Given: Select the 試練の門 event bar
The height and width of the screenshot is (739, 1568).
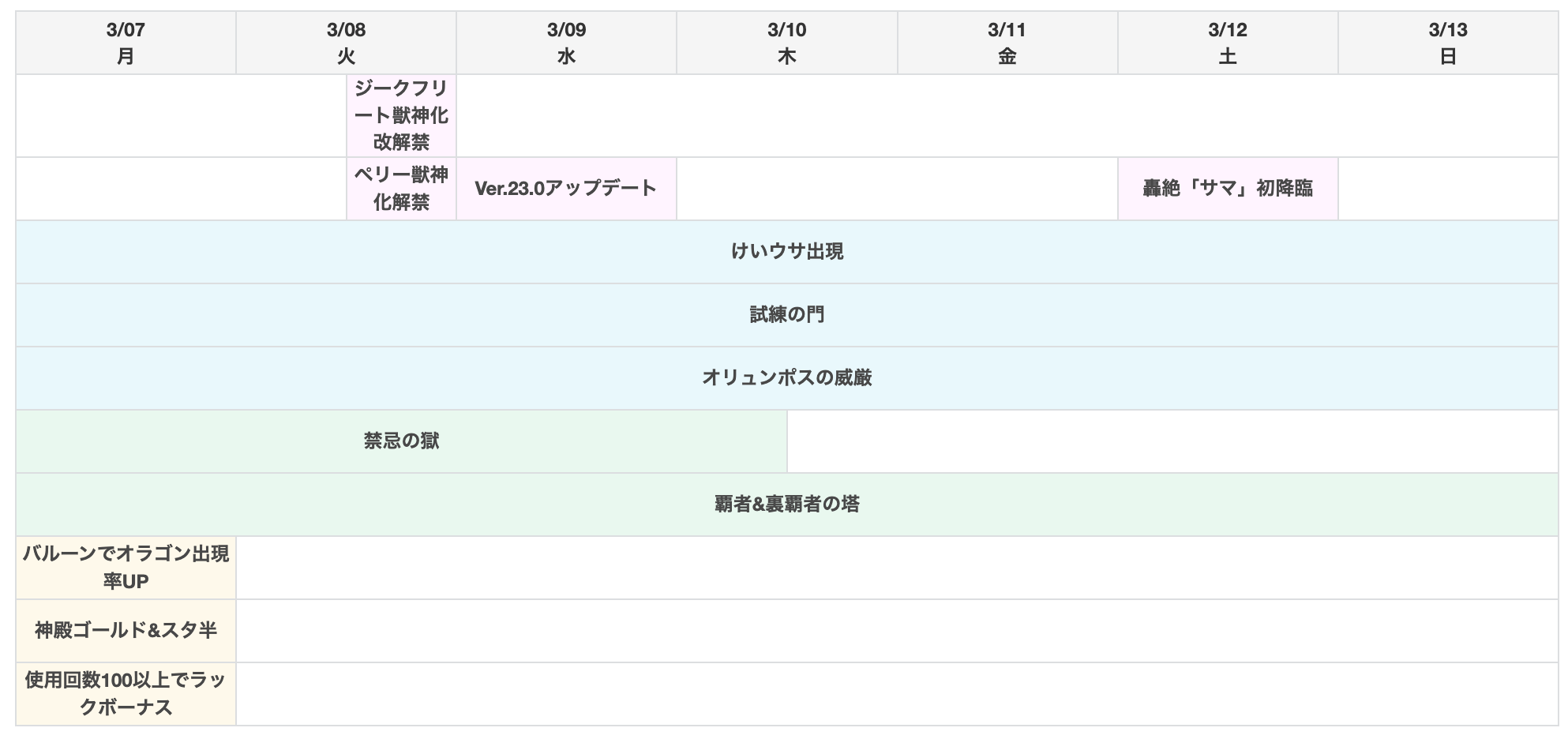Looking at the screenshot, I should 786,315.
